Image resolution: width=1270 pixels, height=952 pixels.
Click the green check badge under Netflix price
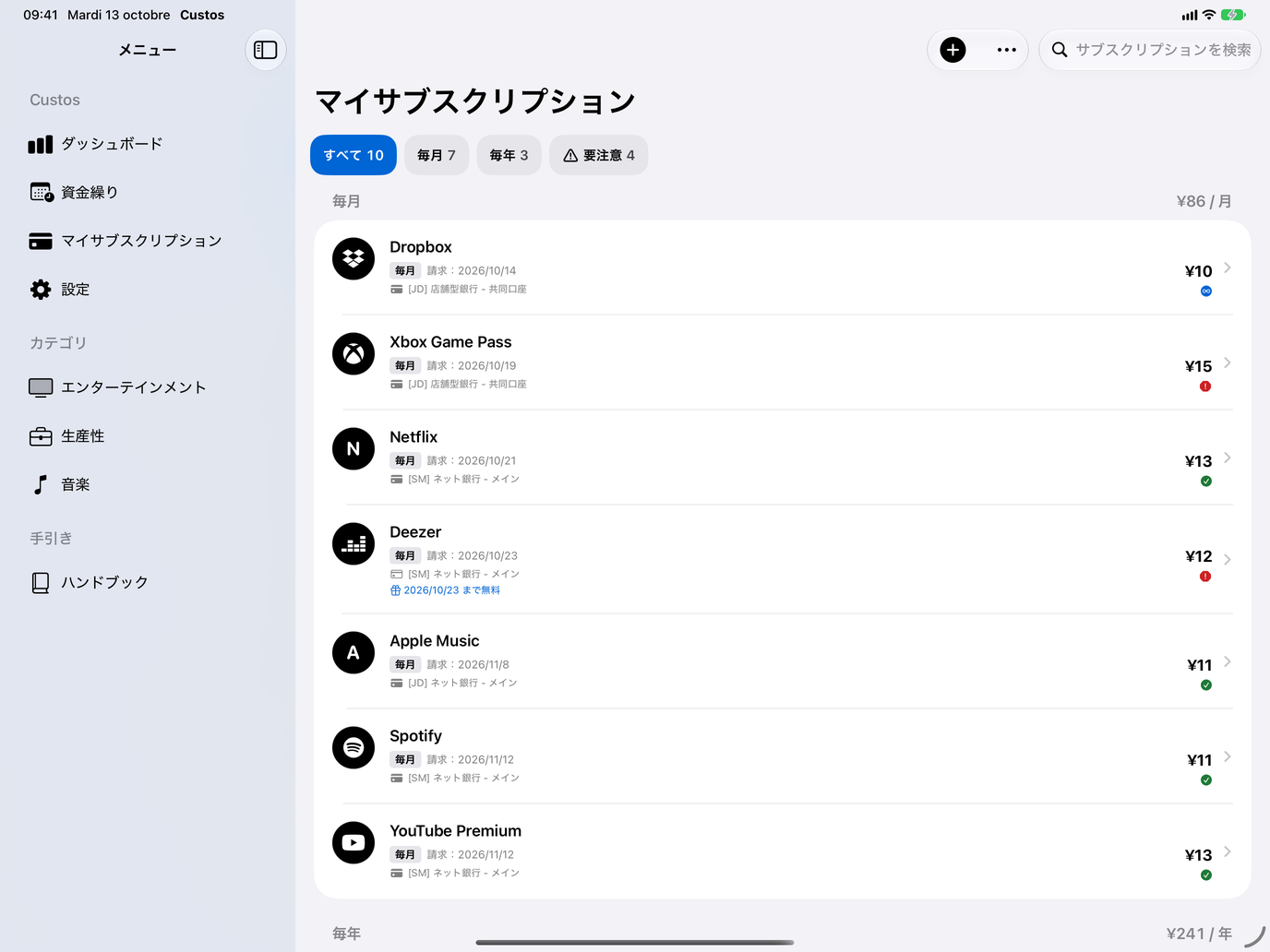pos(1206,482)
